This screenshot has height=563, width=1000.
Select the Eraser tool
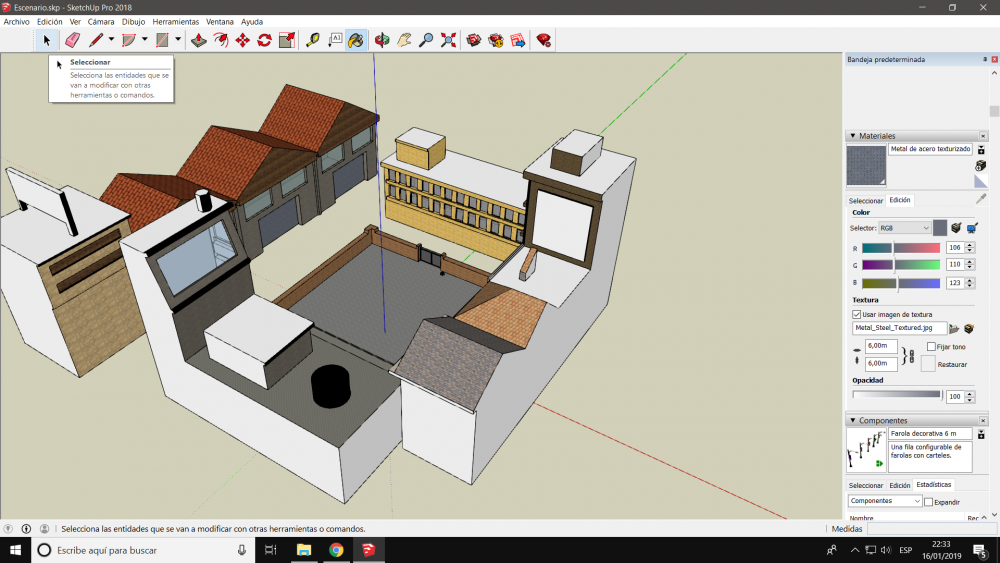tap(72, 40)
